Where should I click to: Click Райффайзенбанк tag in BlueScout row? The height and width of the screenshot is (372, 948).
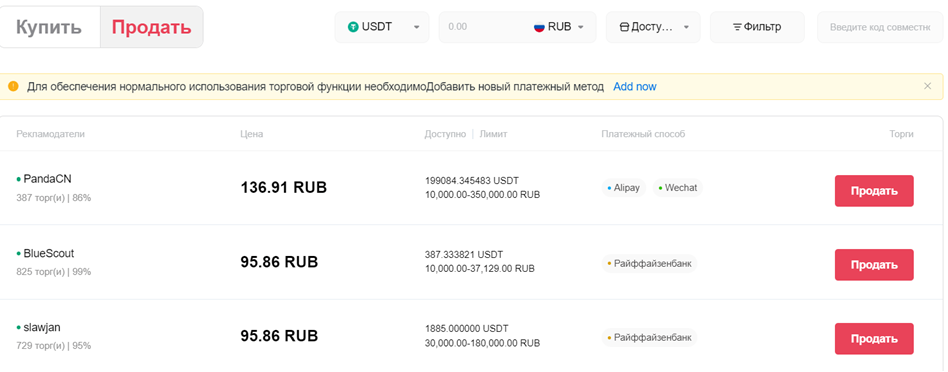point(649,264)
